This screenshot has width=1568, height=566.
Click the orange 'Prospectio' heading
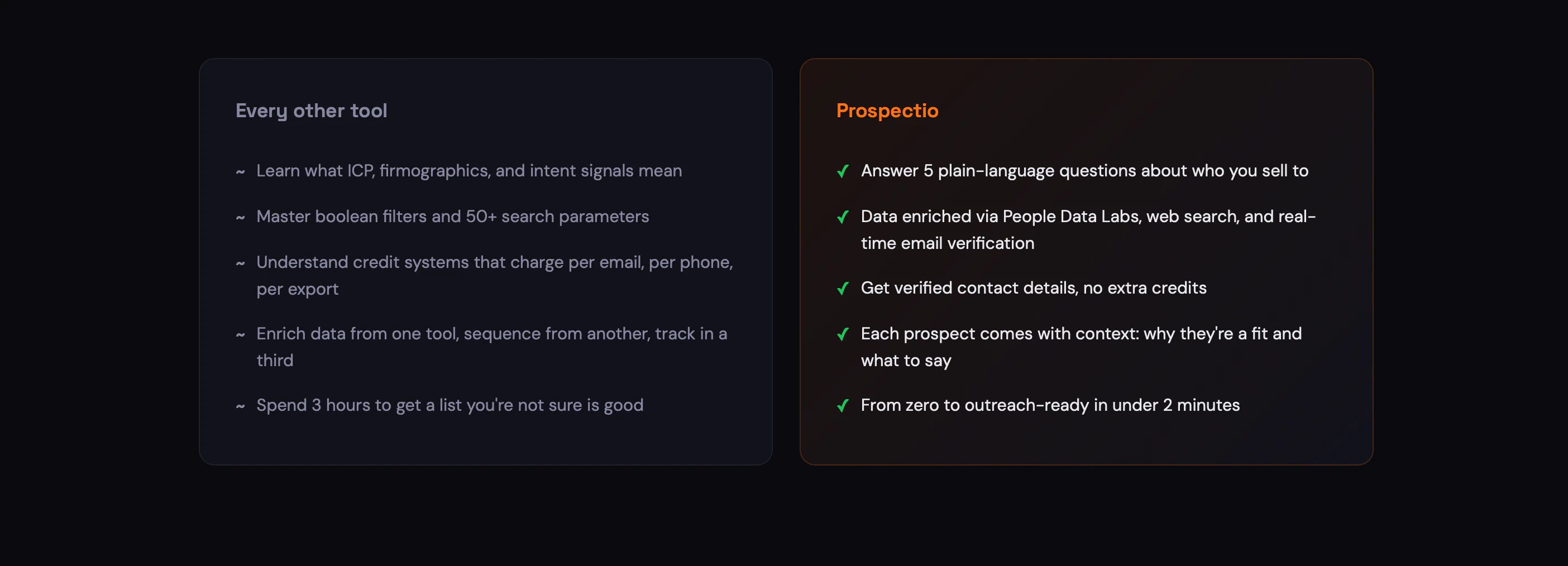tap(887, 111)
